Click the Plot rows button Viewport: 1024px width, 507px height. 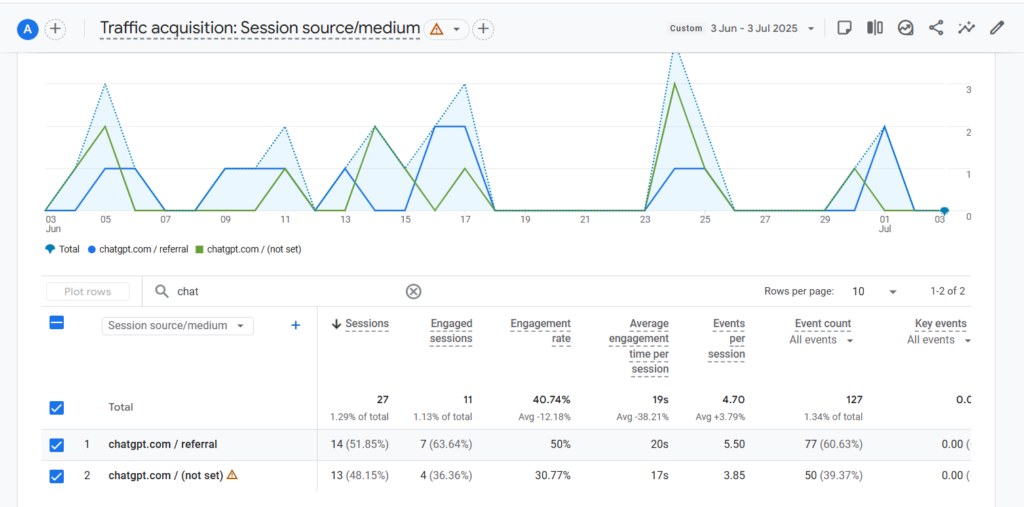pos(88,291)
